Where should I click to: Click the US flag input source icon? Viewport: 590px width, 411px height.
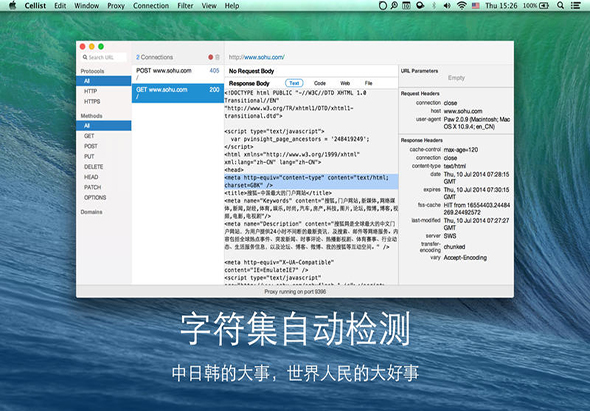coord(476,5)
